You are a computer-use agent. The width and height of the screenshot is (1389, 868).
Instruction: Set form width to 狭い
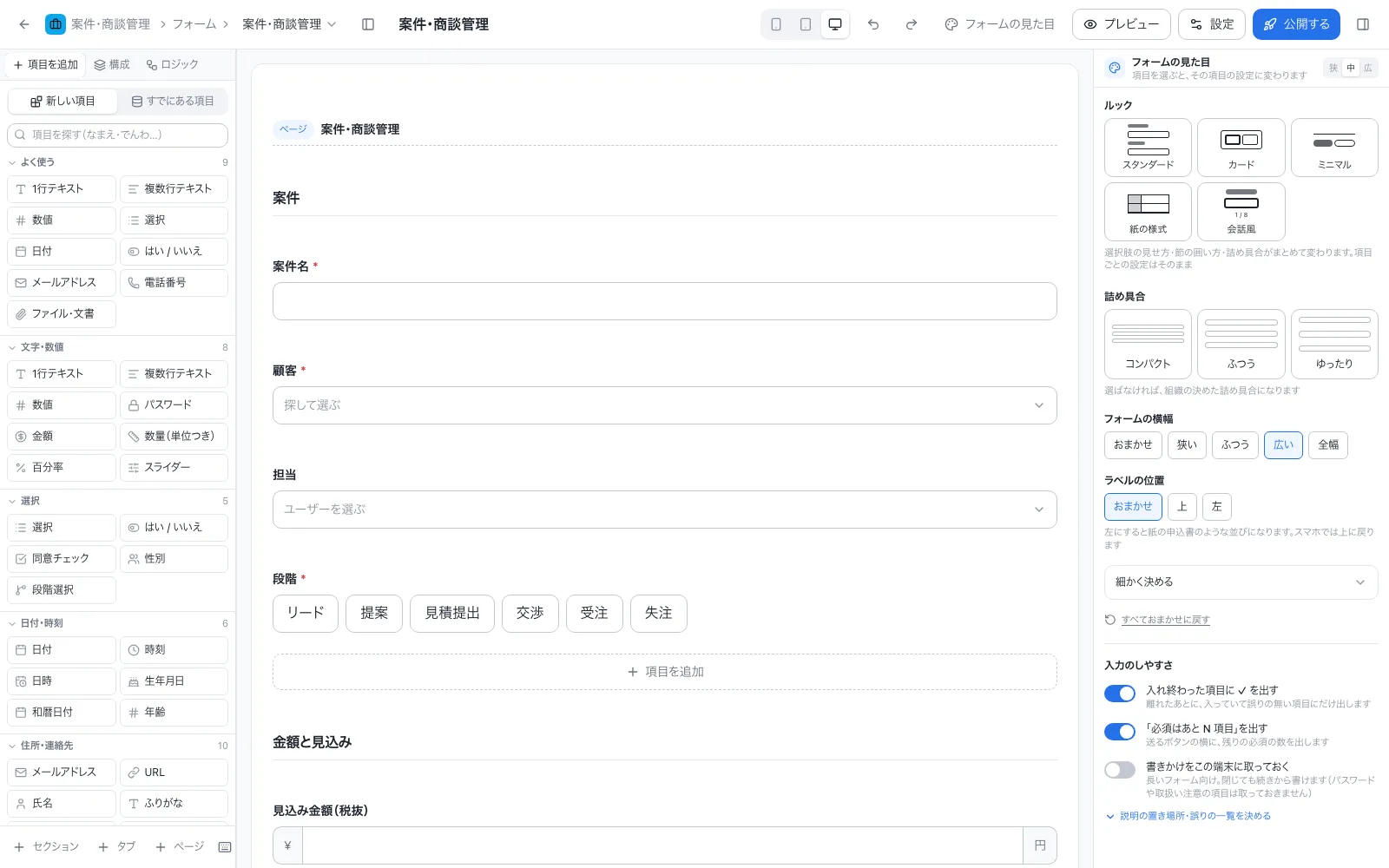[1187, 445]
